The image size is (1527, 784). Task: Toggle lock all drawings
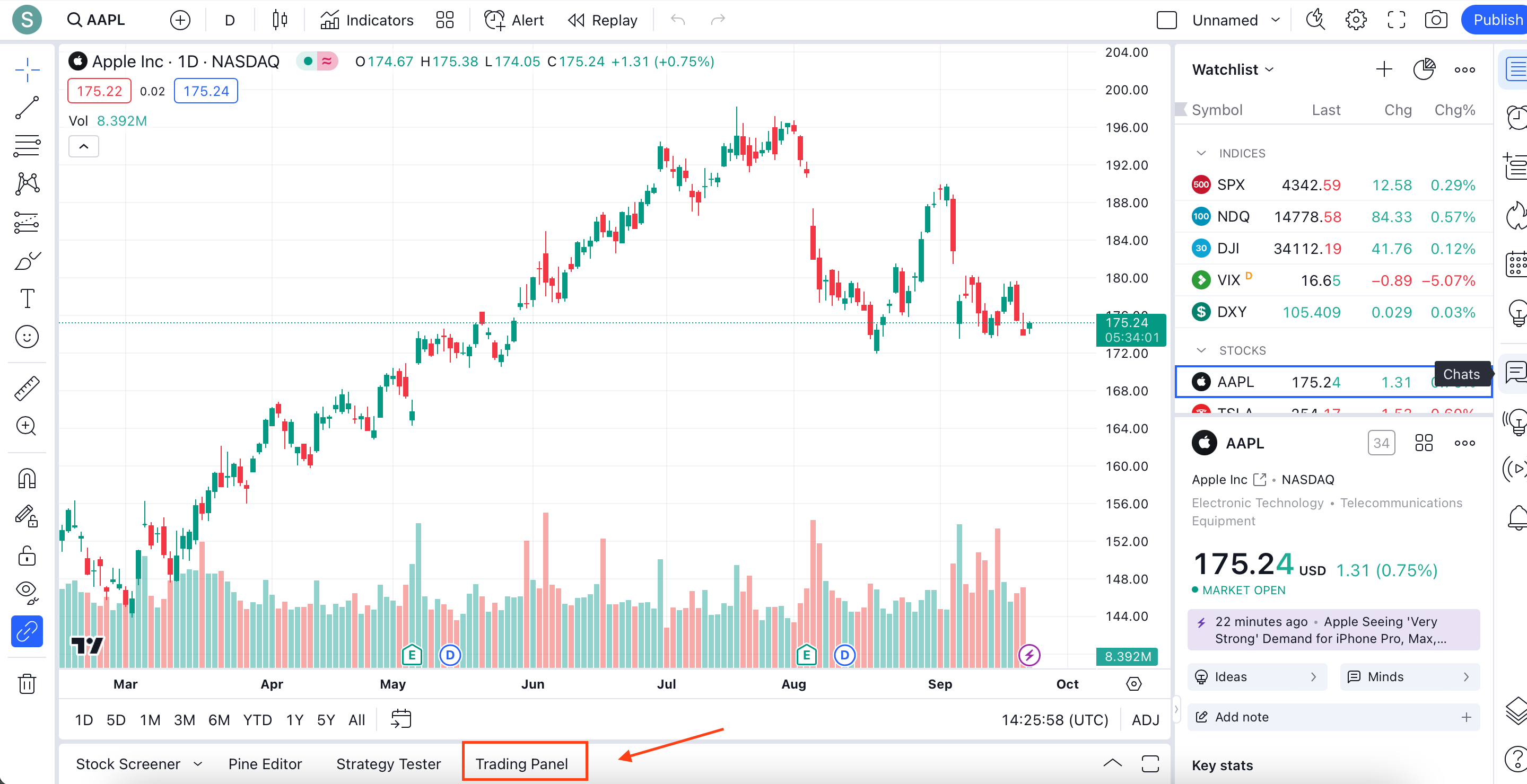coord(27,555)
